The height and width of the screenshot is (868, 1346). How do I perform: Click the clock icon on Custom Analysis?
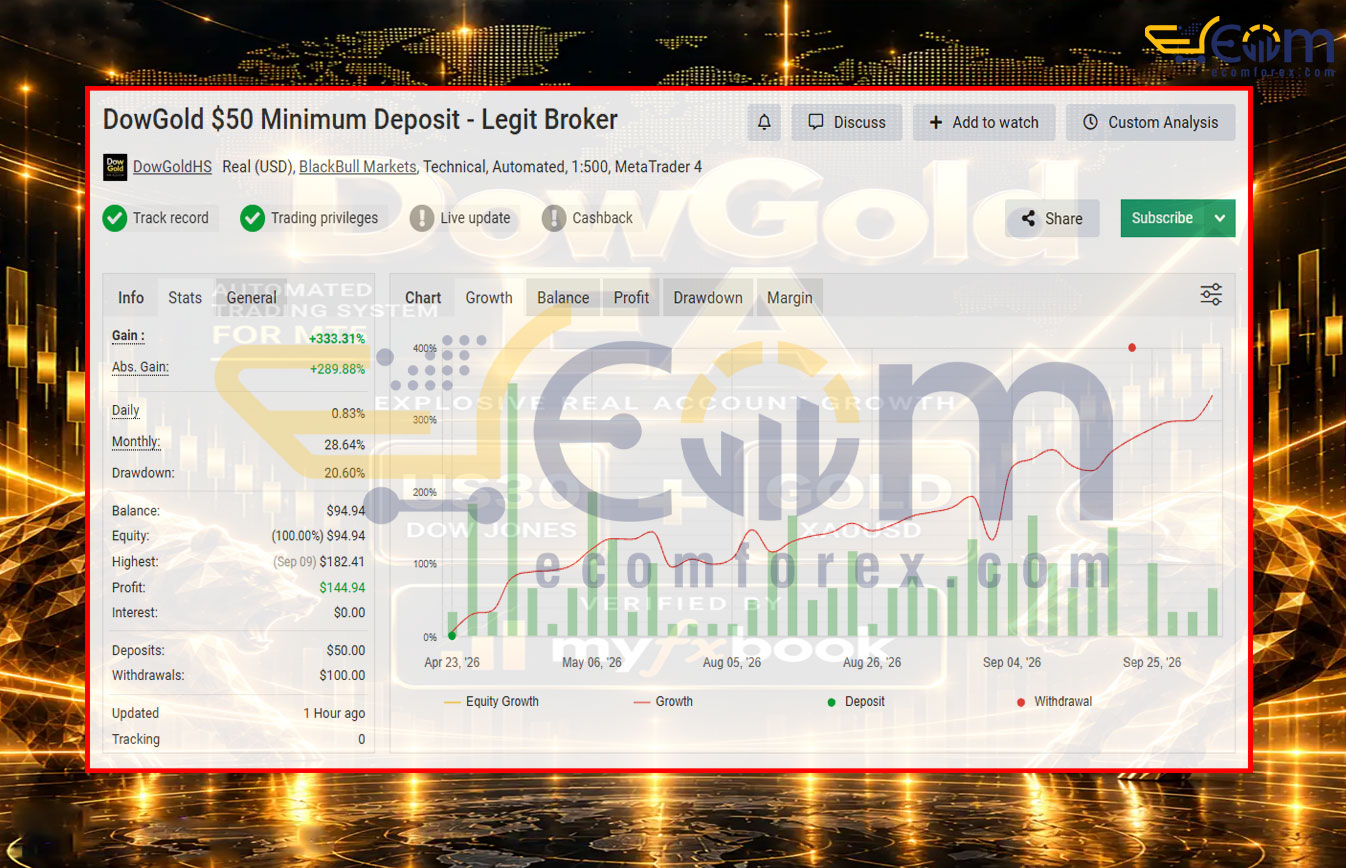[x=1090, y=122]
